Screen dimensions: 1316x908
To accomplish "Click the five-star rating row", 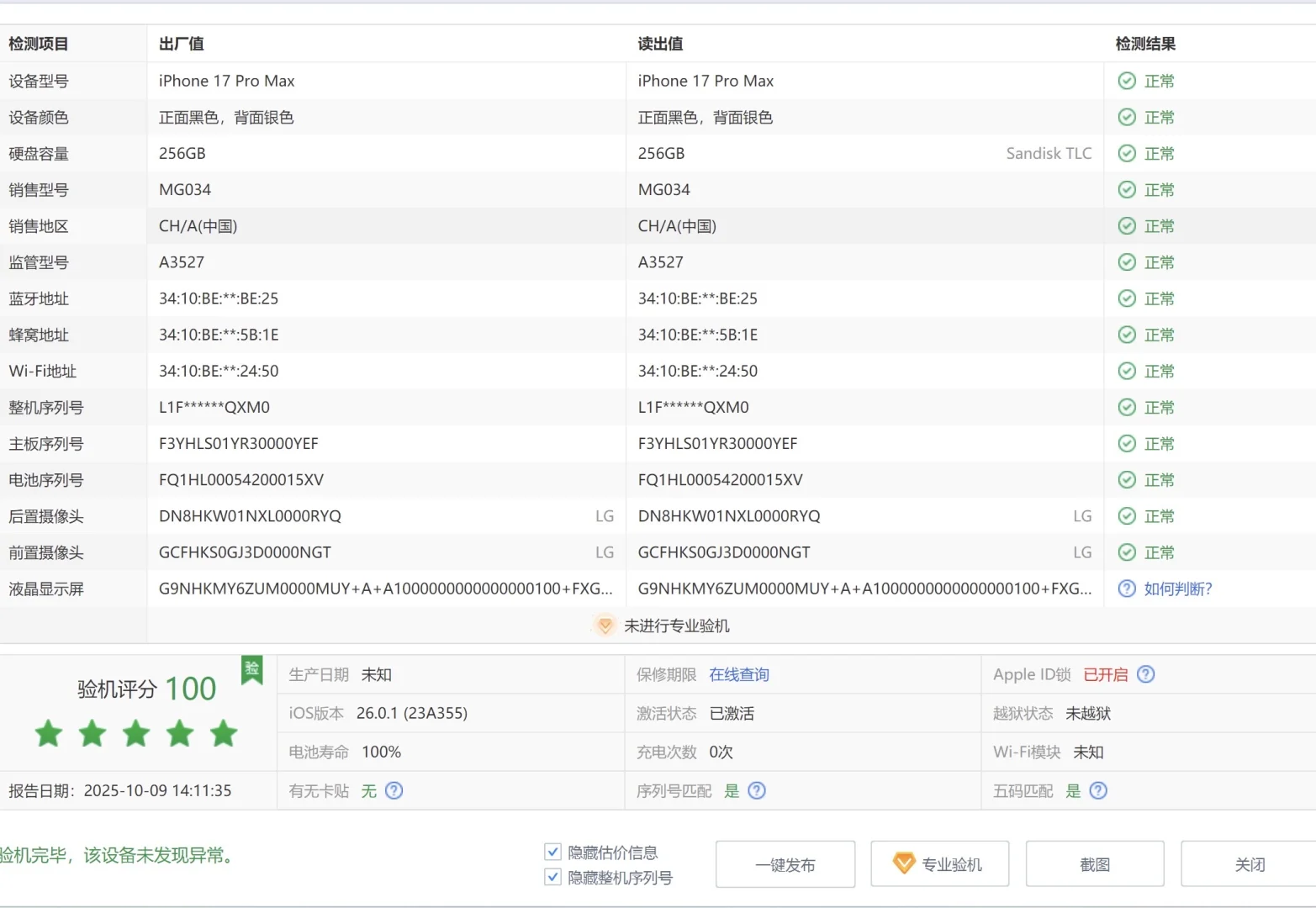I will click(x=136, y=734).
